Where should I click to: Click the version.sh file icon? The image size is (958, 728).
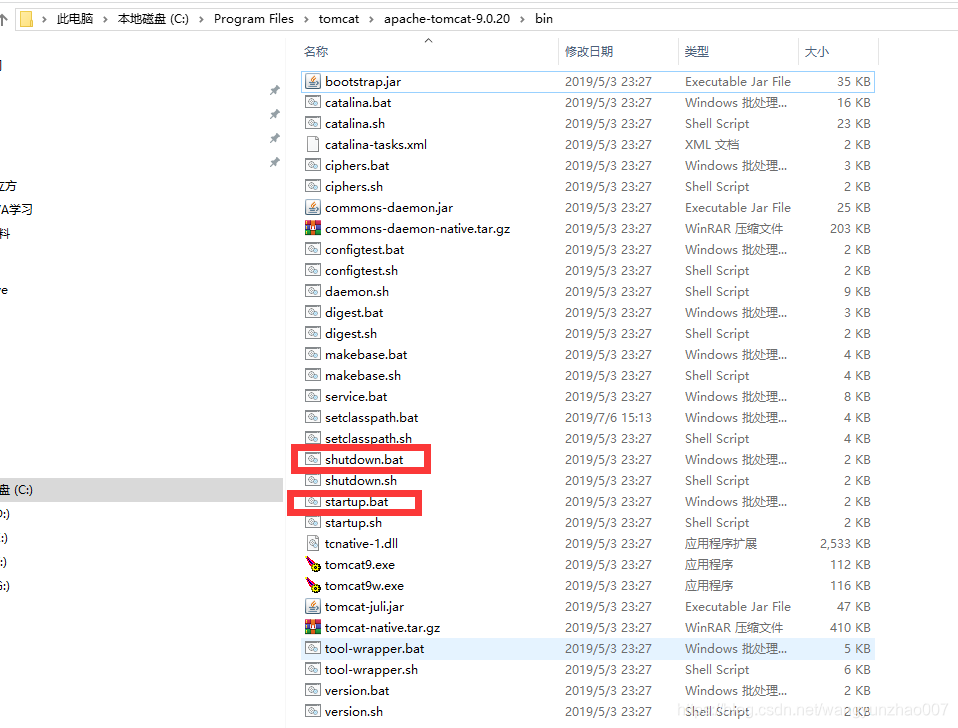[313, 711]
